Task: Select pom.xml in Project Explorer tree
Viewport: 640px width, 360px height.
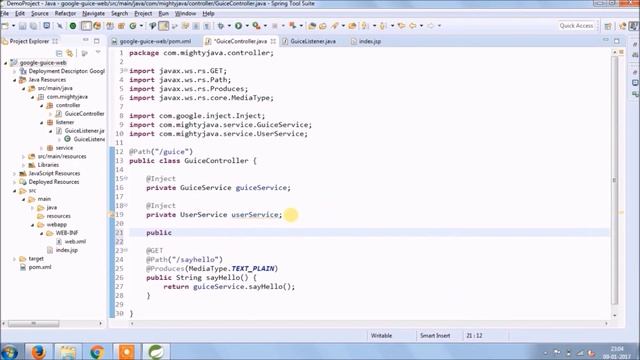Action: [40, 267]
